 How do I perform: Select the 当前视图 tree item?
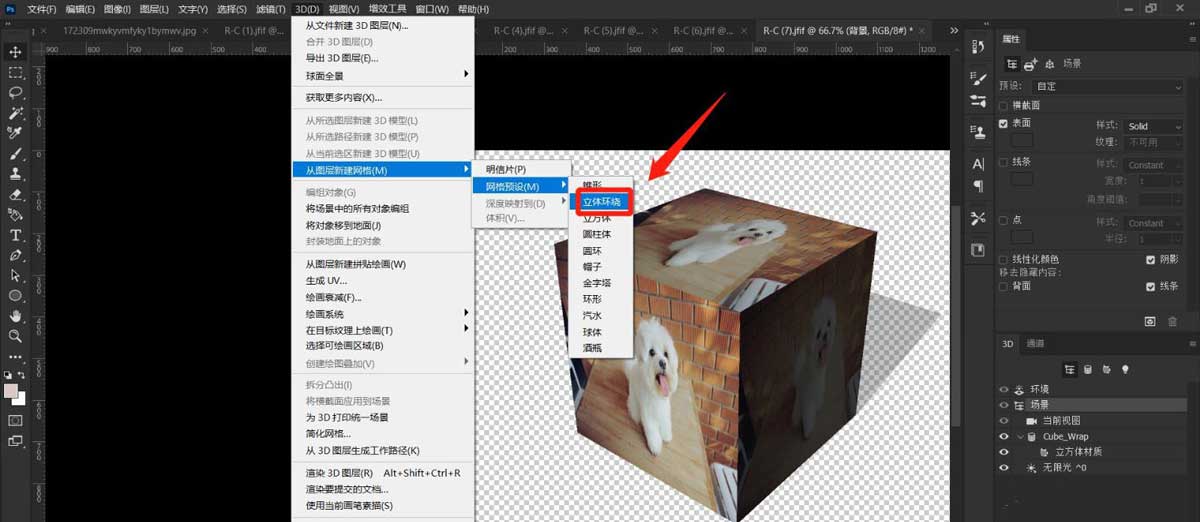click(x=1061, y=421)
